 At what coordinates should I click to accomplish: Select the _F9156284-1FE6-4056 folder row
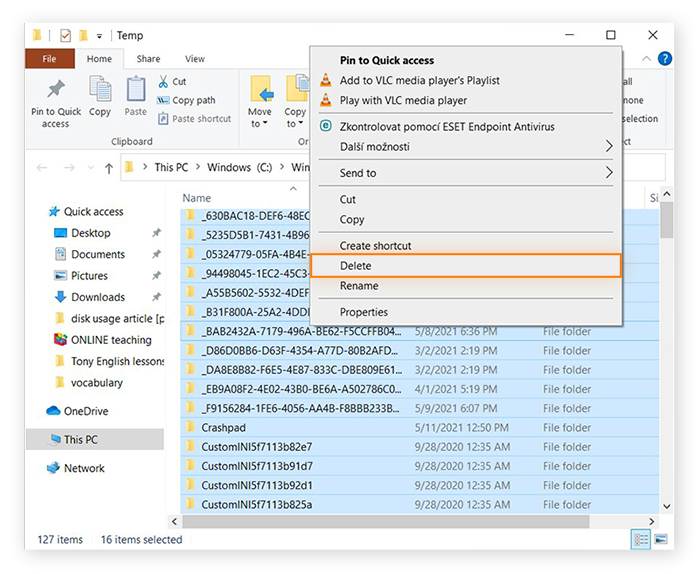(x=420, y=408)
